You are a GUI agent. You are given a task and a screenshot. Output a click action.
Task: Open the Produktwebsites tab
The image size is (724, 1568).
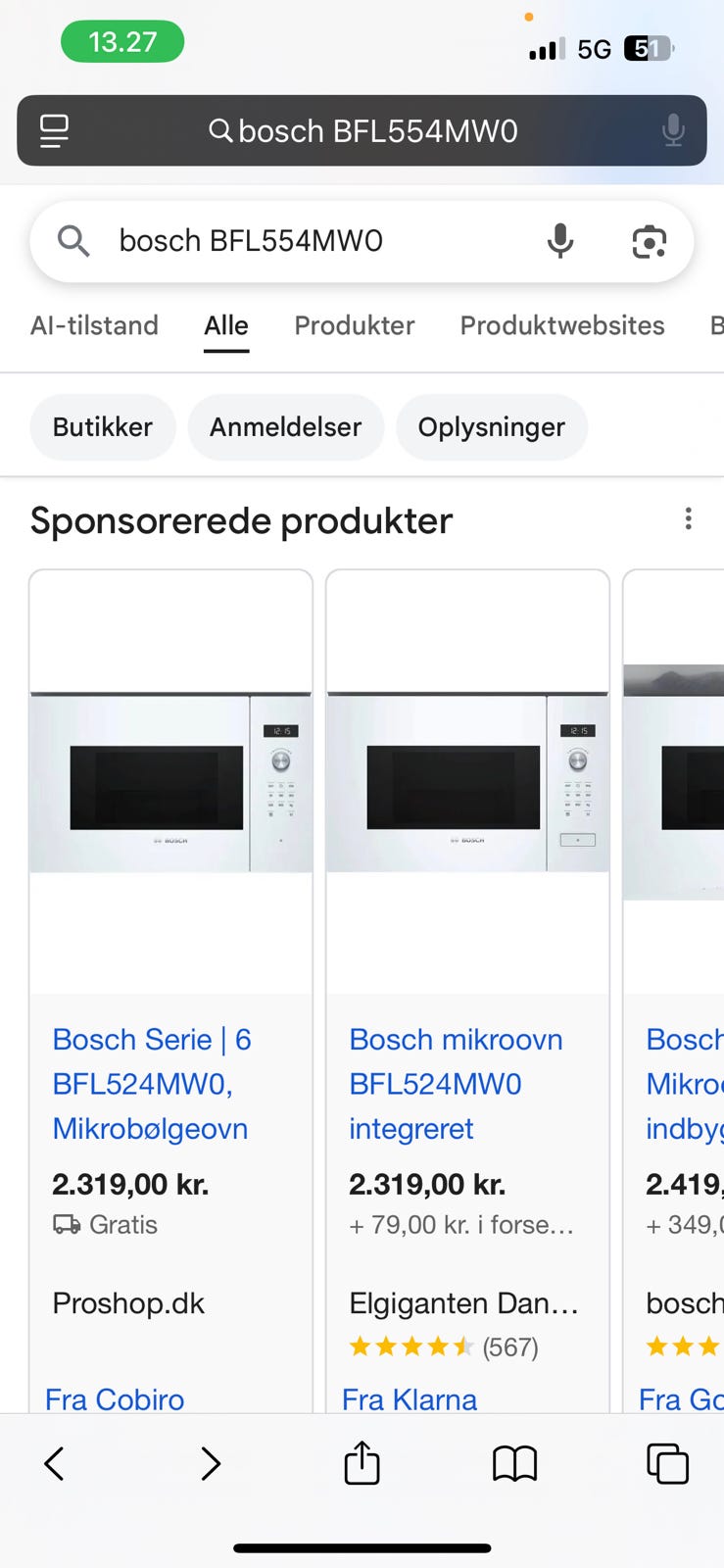(562, 325)
